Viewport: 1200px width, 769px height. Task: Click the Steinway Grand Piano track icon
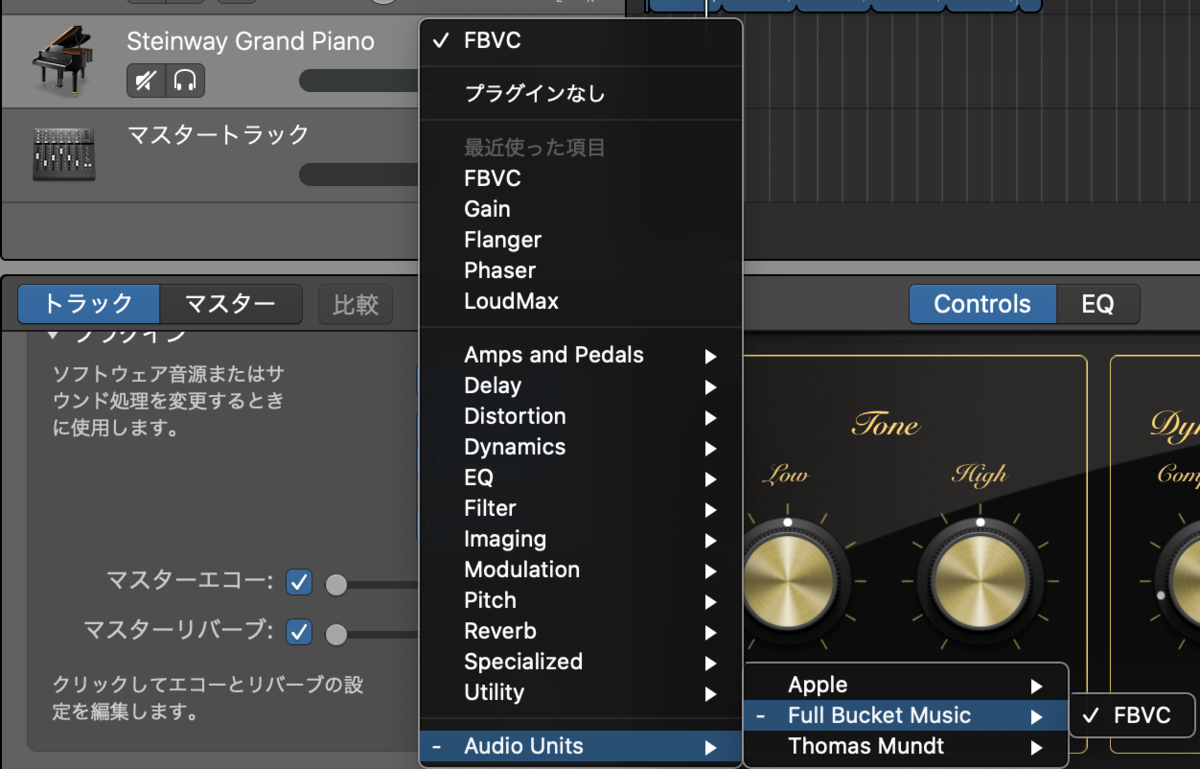click(x=62, y=60)
